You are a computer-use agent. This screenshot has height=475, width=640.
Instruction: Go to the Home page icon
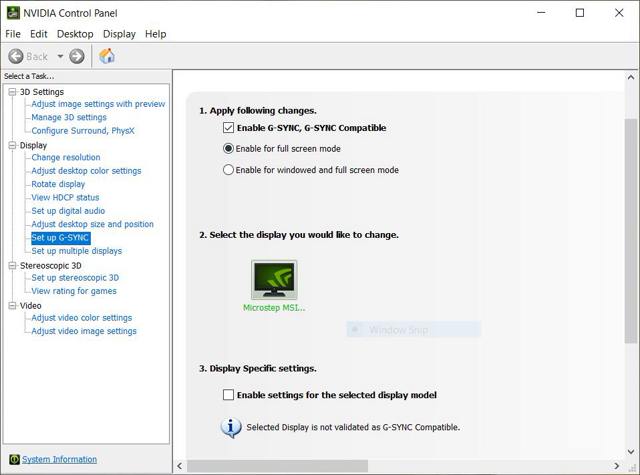(107, 56)
